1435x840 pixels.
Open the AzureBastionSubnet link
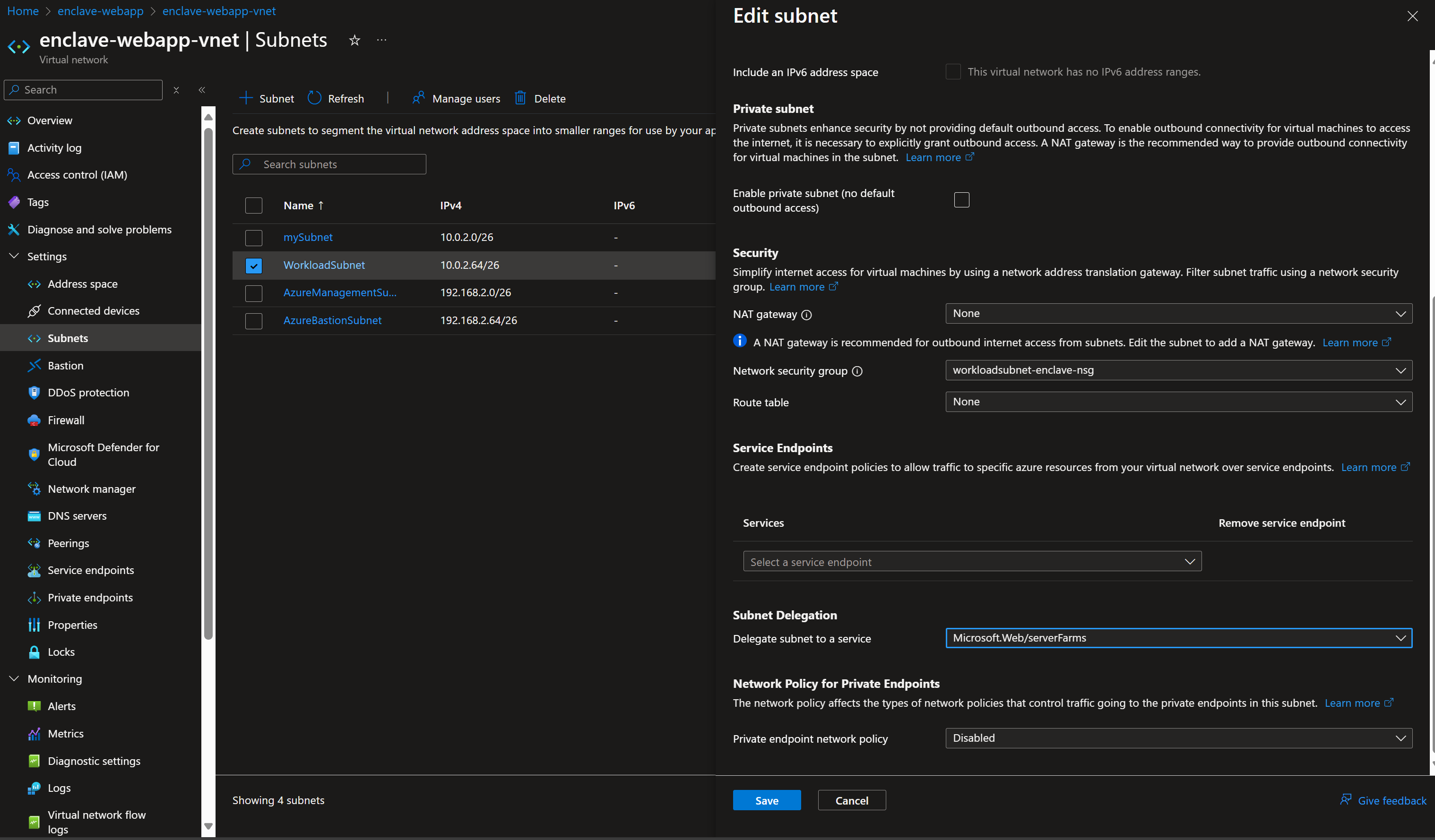coord(333,320)
